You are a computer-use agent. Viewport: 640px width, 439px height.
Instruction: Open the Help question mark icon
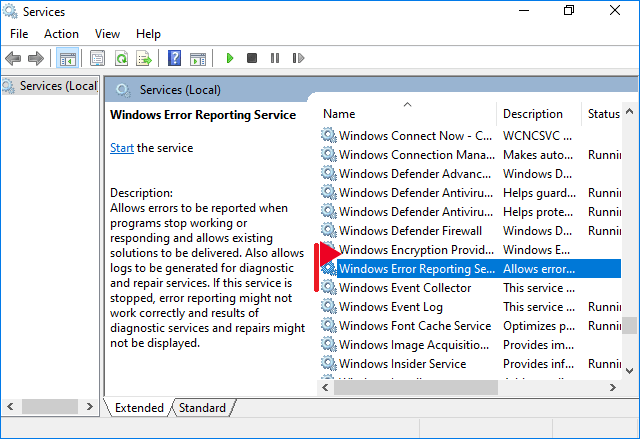(174, 58)
